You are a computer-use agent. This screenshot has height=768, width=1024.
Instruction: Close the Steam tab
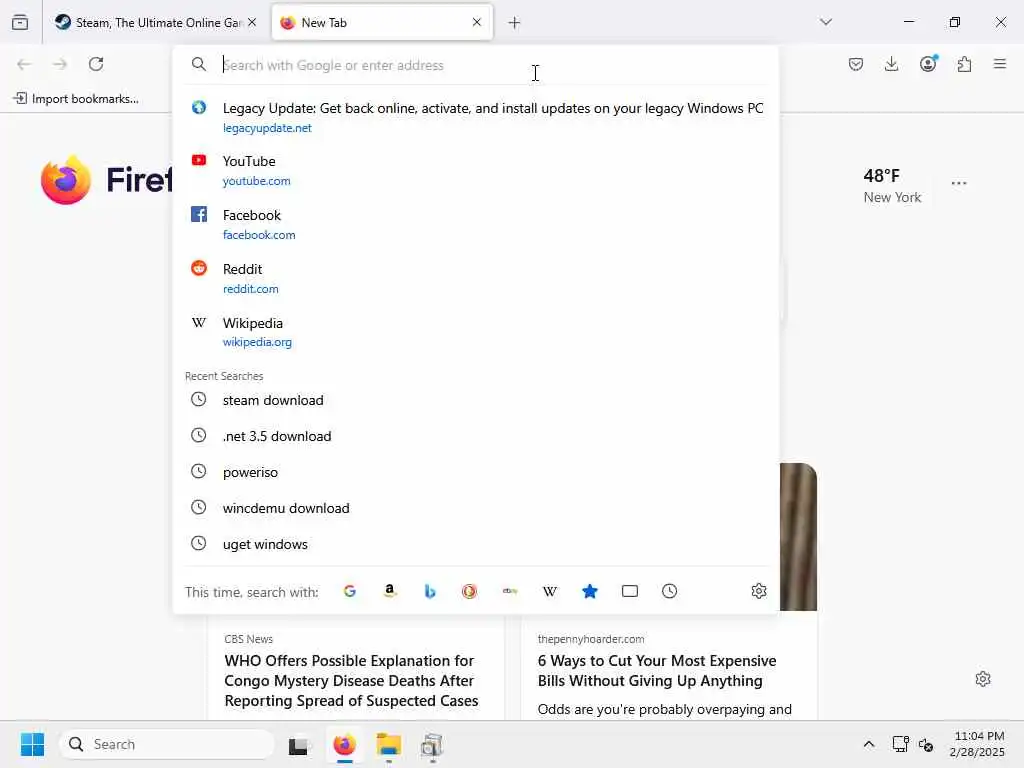tap(252, 22)
